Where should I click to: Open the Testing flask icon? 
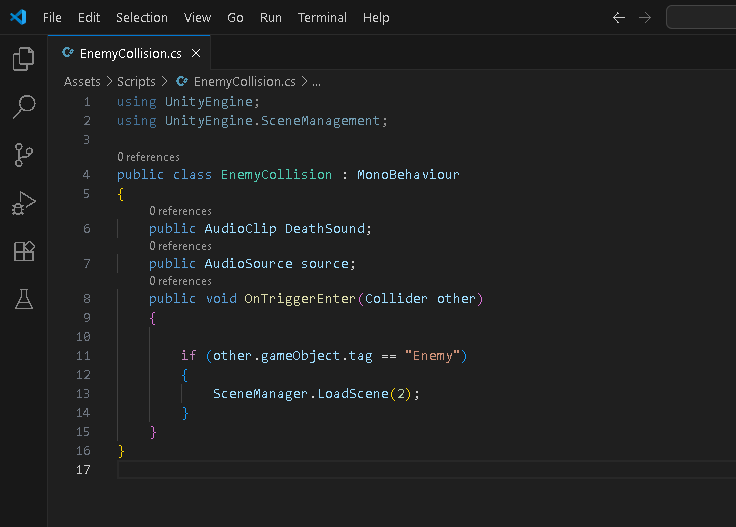pos(23,299)
